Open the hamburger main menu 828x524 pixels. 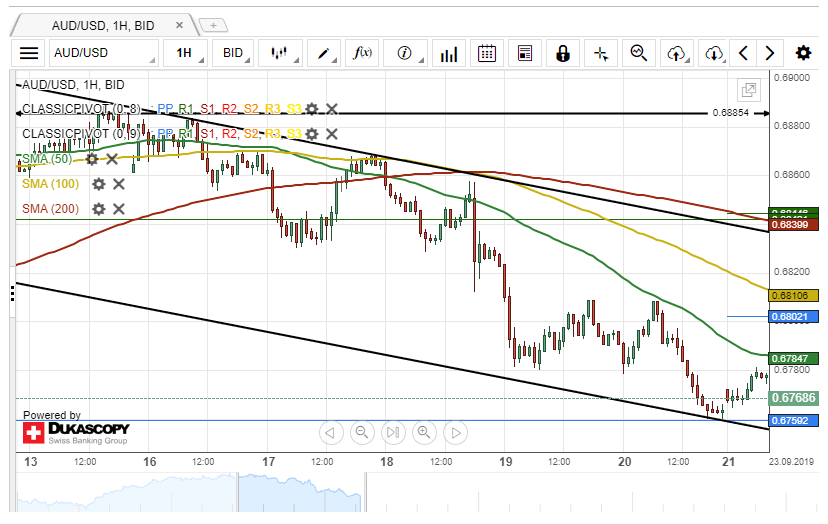click(x=29, y=53)
